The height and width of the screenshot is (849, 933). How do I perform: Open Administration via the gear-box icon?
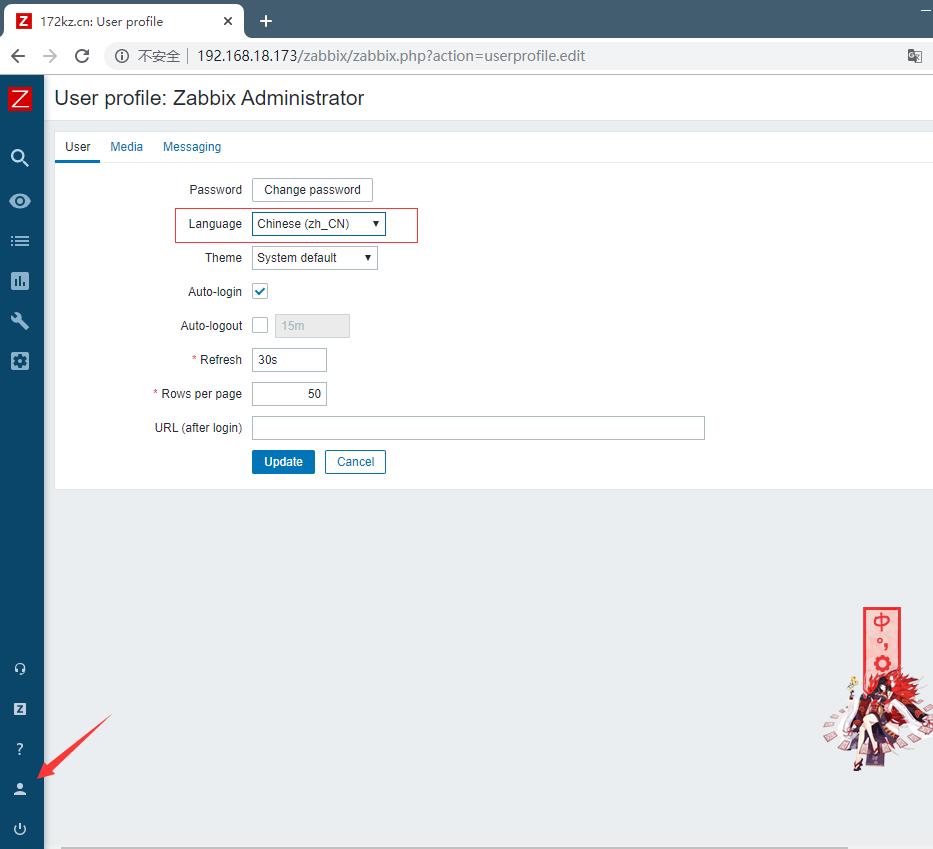click(20, 360)
